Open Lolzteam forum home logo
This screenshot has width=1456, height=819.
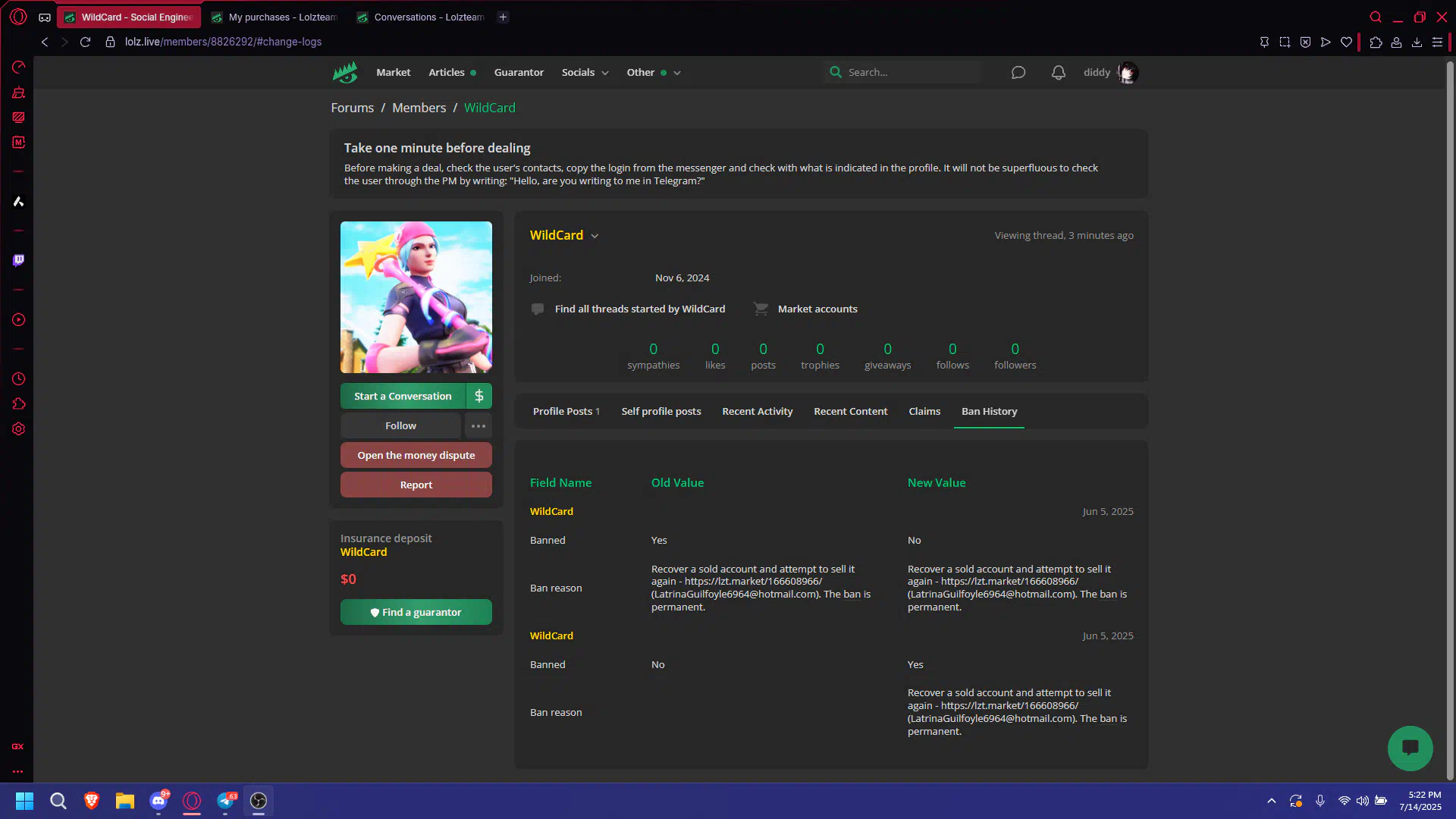coord(345,72)
